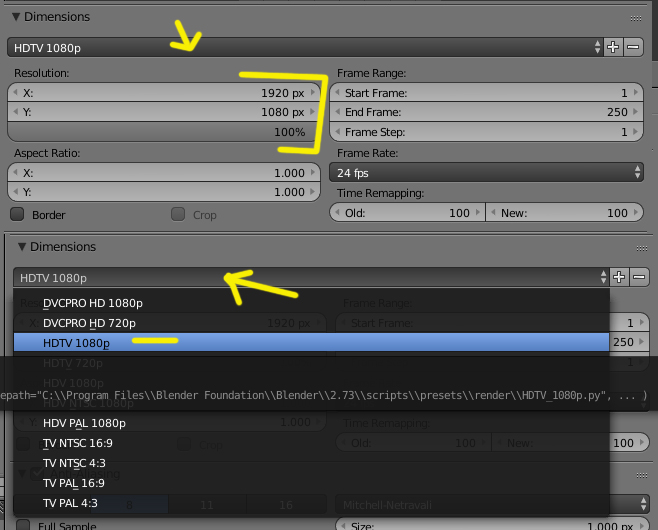Image resolution: width=658 pixels, height=530 pixels.
Task: Collapse the lower Dimensions panel
Action: click(22, 247)
